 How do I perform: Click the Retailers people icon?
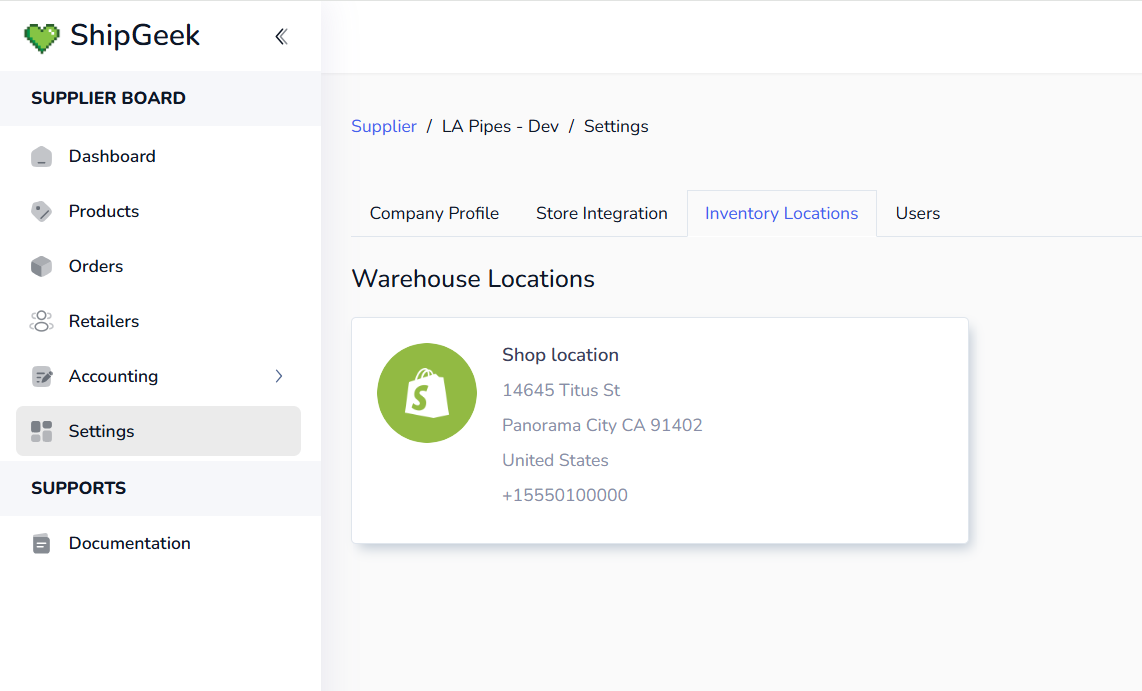pos(42,321)
